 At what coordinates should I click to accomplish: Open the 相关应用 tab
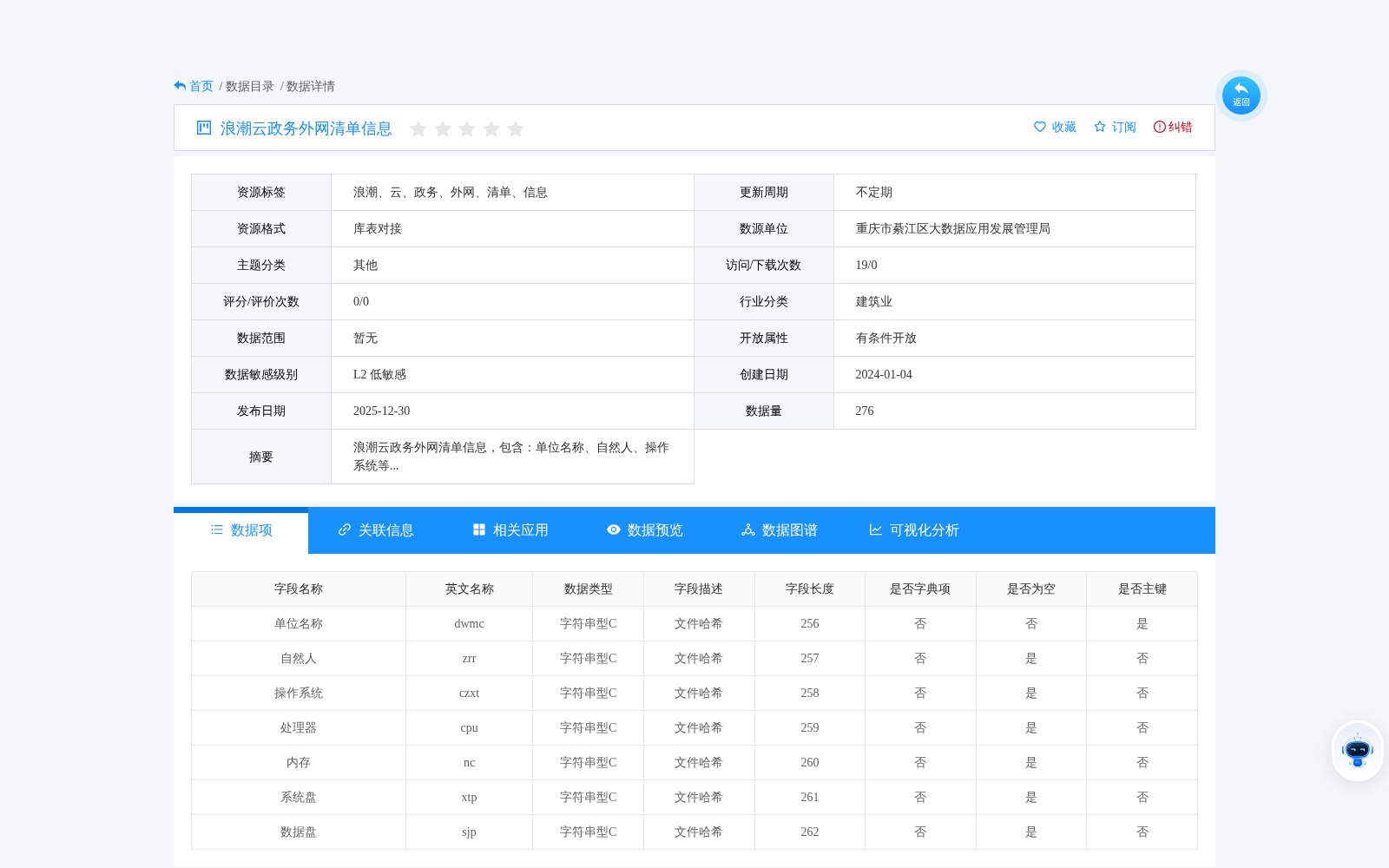510,530
